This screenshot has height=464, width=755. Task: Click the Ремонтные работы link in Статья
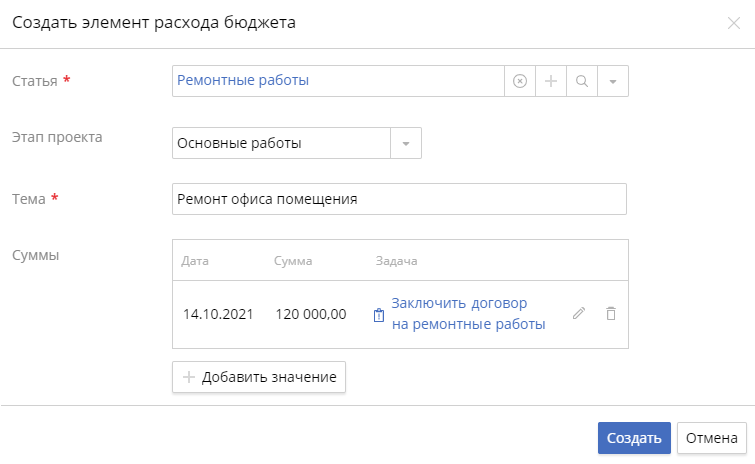(x=243, y=81)
